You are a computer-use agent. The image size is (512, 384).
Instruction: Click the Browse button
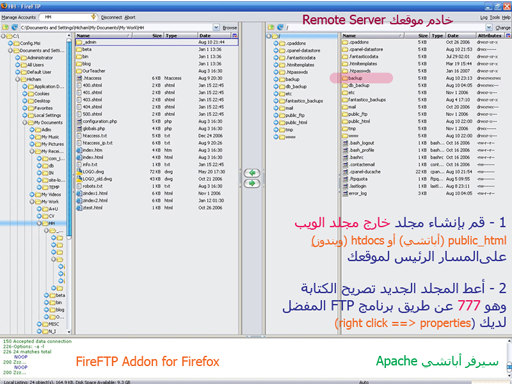[x=230, y=28]
